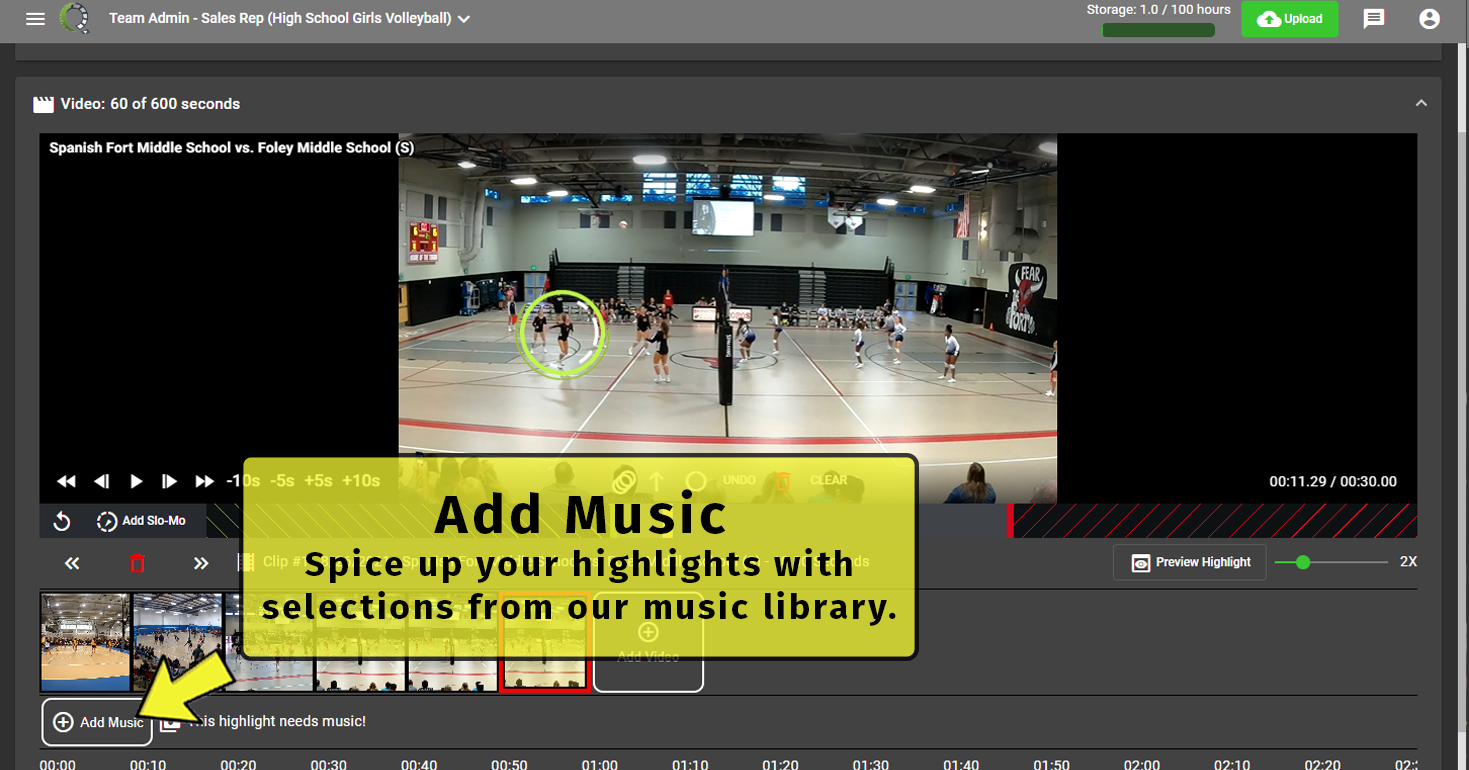Click the storage usage progress bar

coord(1158,30)
